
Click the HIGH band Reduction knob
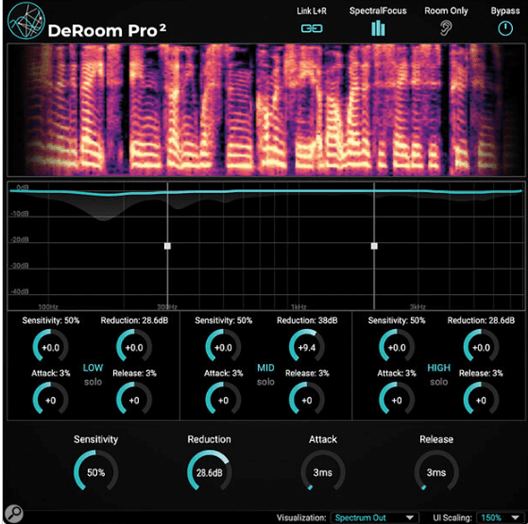(x=481, y=347)
